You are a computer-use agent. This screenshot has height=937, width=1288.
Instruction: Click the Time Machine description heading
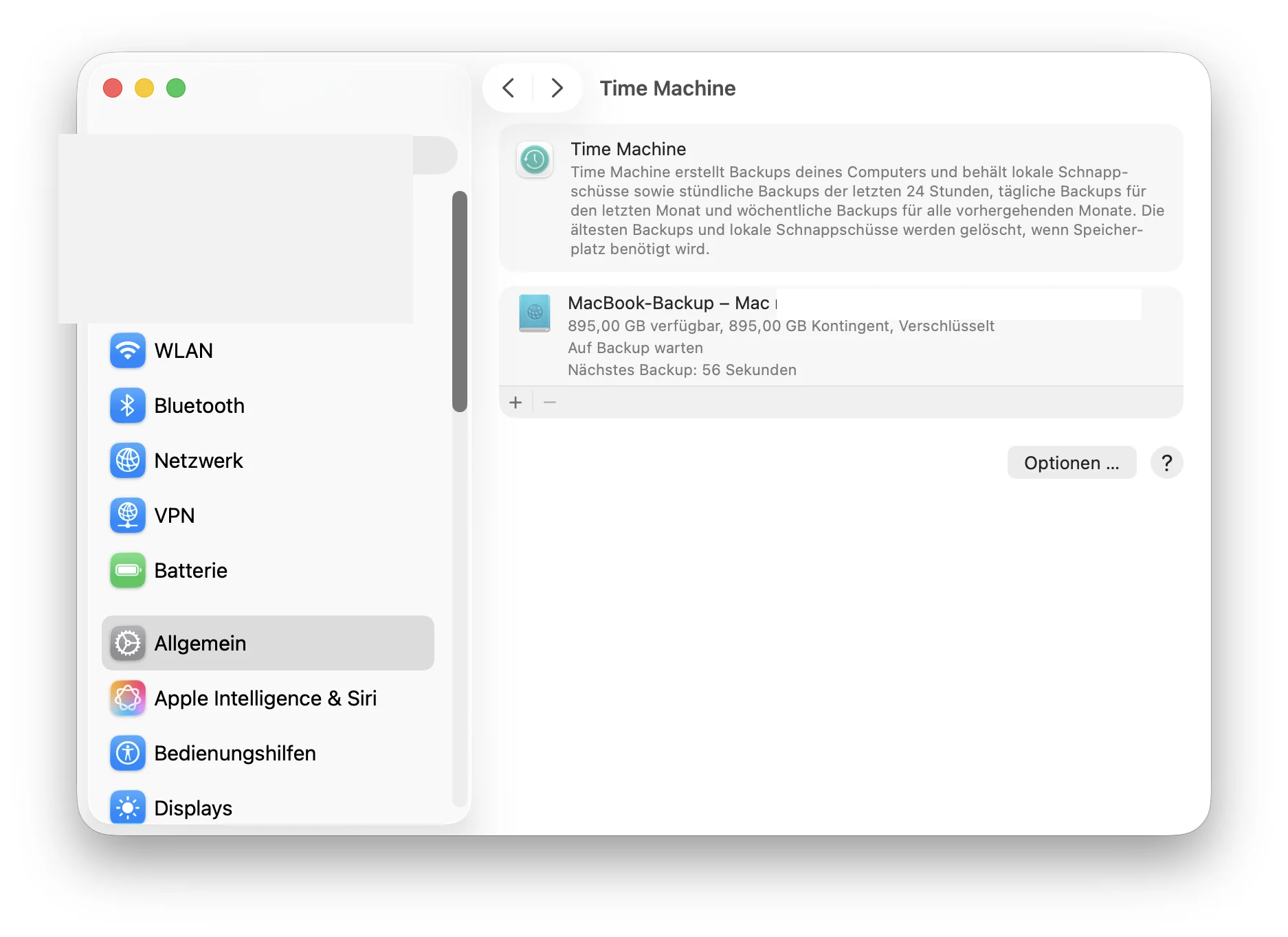click(628, 149)
